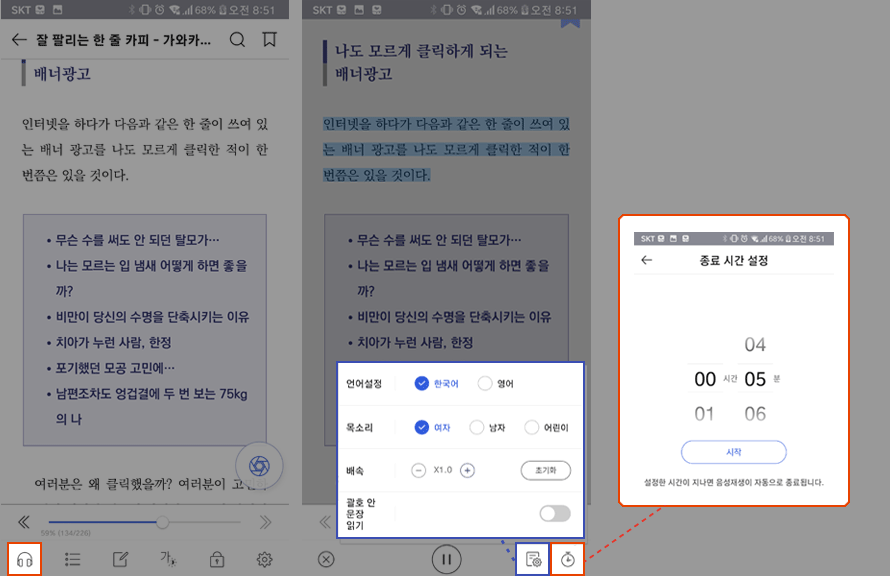
Task: Open font settings with the 가 icon
Action: coord(168,559)
